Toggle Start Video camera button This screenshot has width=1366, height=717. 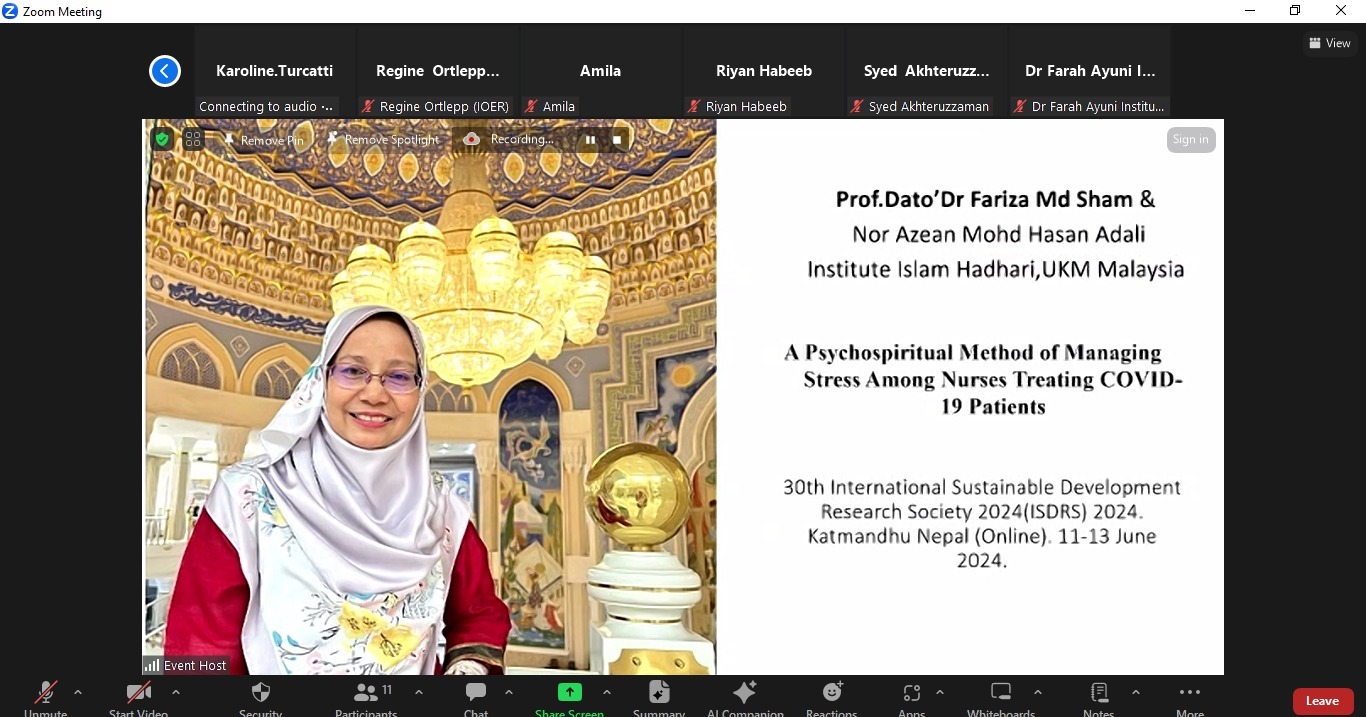point(138,696)
